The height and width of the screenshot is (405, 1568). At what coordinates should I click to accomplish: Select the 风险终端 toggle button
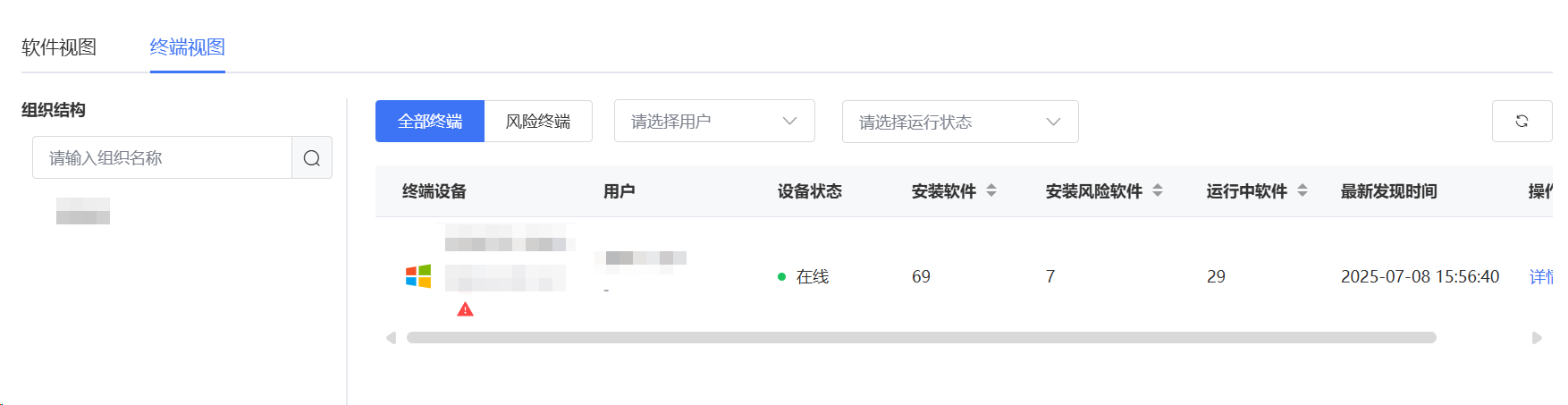coord(538,121)
